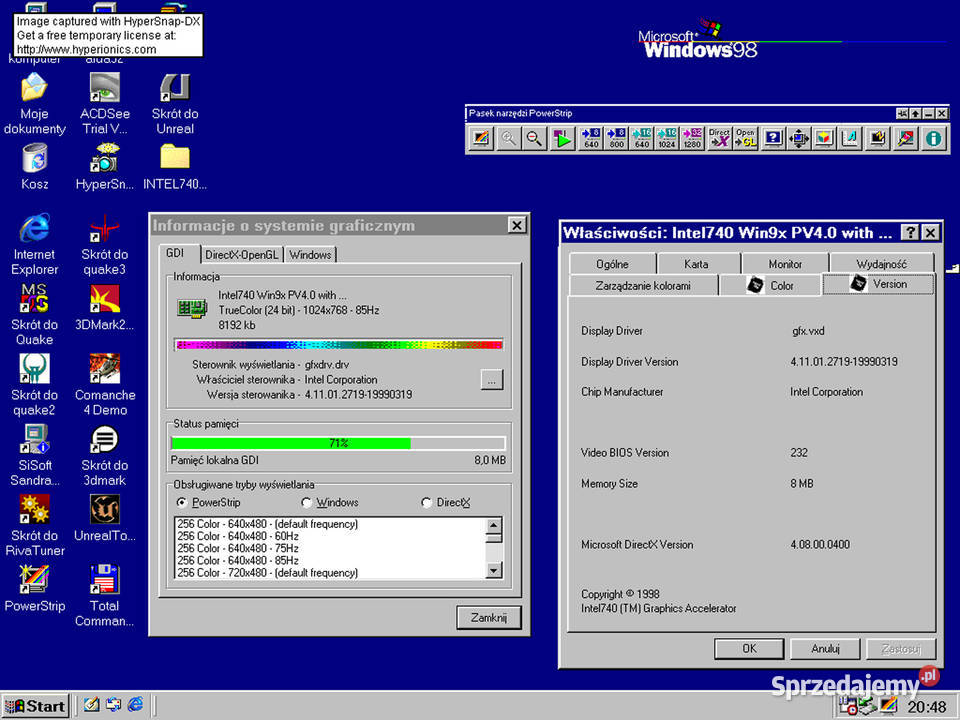Open the Color tab in properties window
The height and width of the screenshot is (720, 960).
pyautogui.click(x=770, y=285)
